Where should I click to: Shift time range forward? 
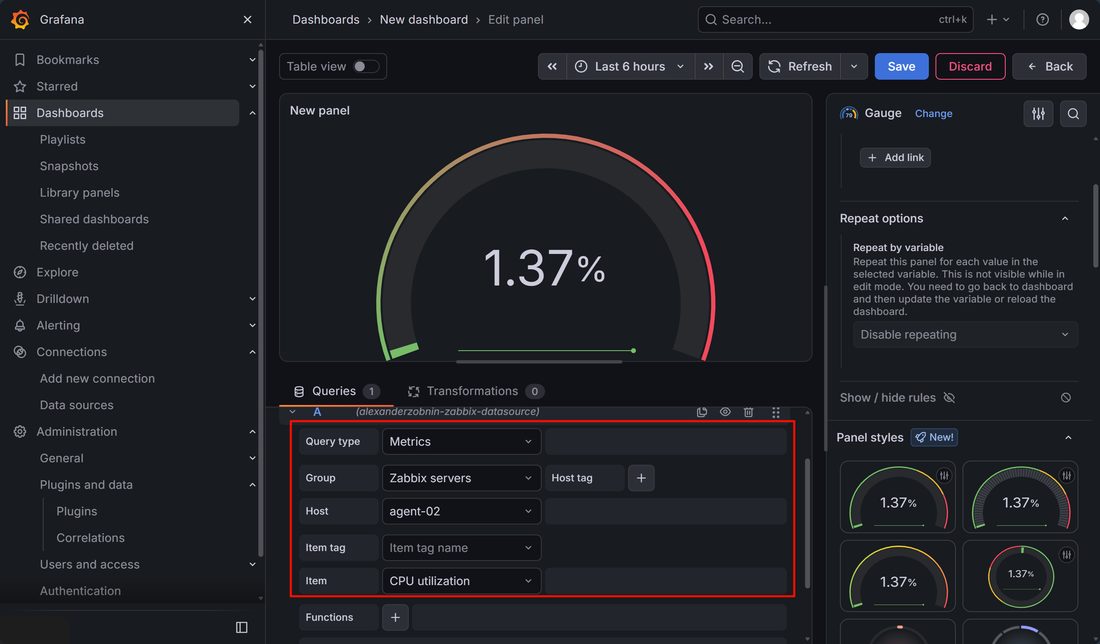tap(709, 66)
